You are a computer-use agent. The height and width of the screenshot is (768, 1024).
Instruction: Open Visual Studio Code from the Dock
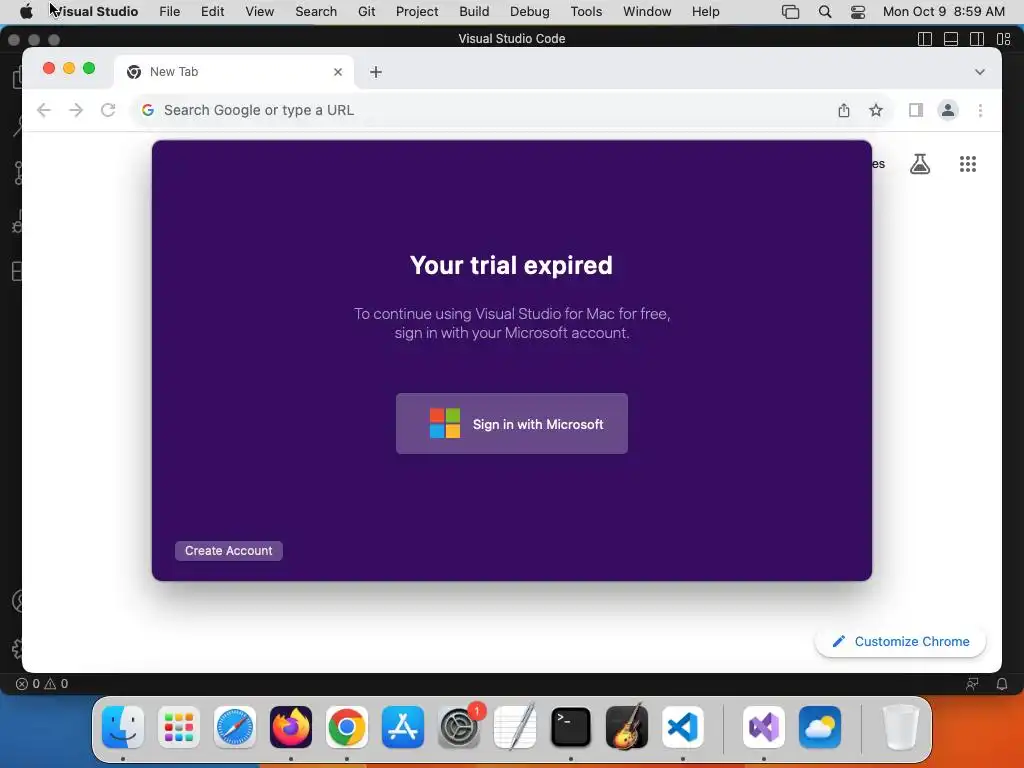coord(682,726)
